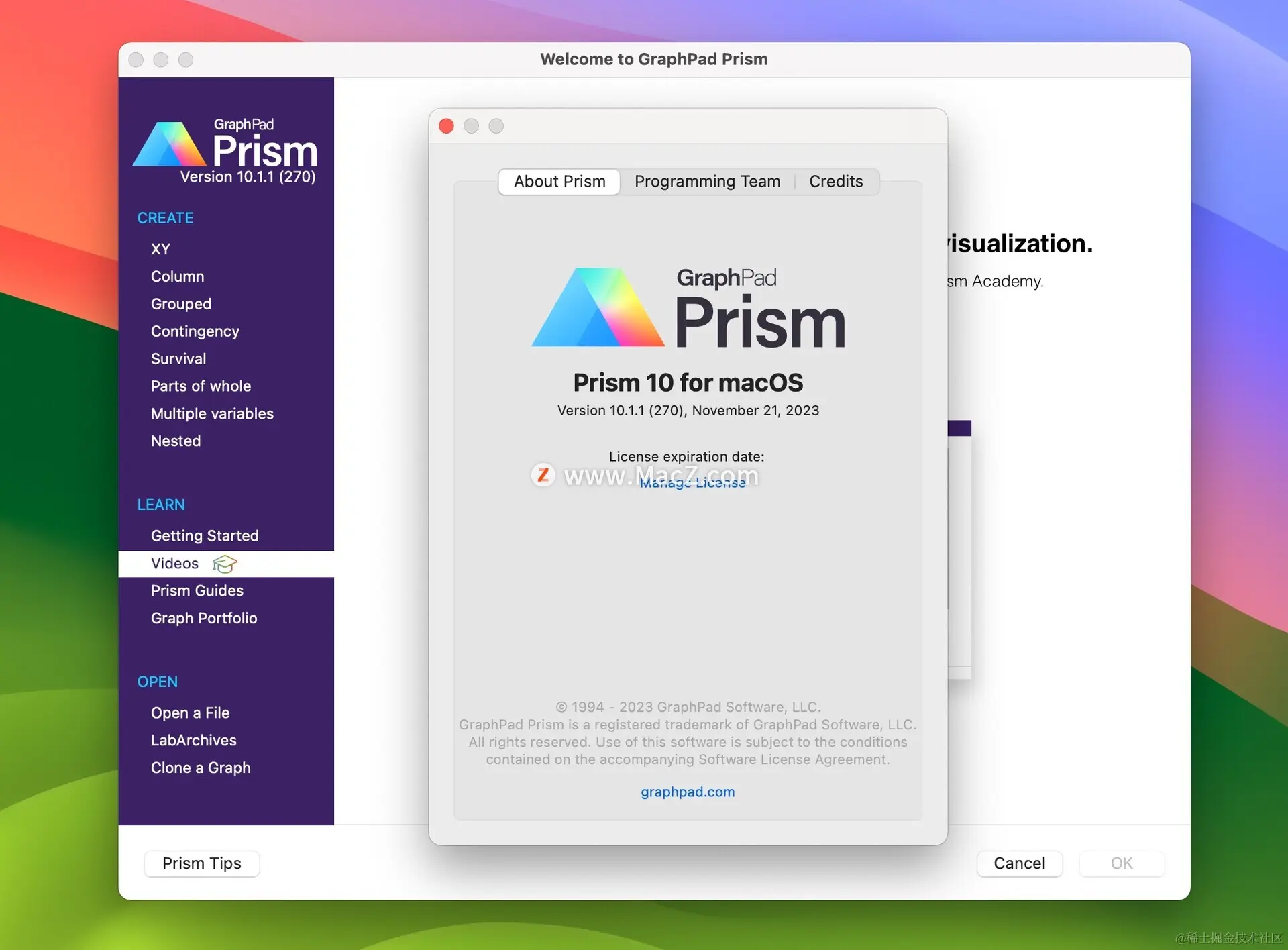Click the graduation cap icon beside Videos
The width and height of the screenshot is (1288, 950).
point(225,564)
